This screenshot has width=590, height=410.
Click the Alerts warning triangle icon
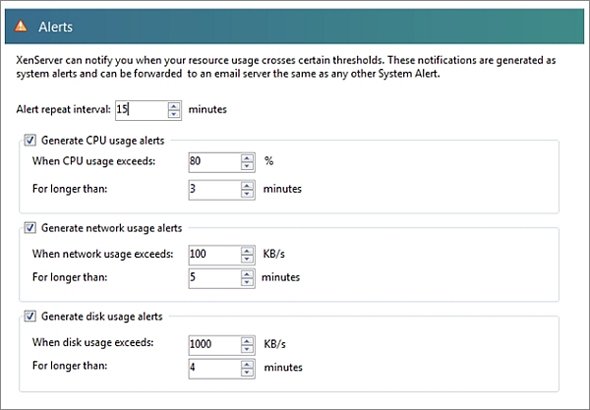coord(20,26)
